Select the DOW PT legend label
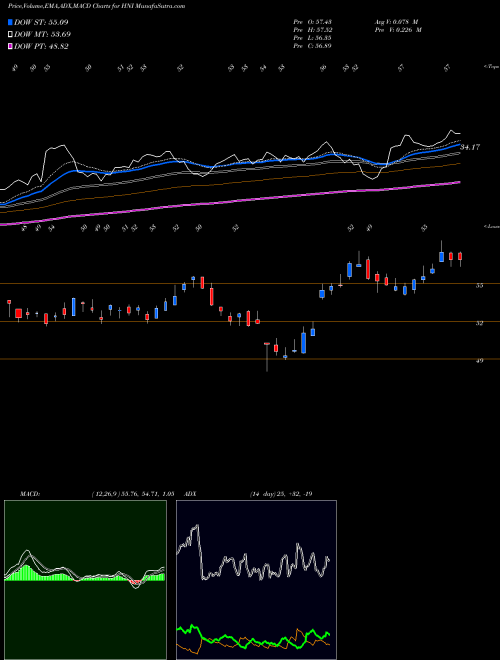This screenshot has height=660, width=500. (41, 46)
